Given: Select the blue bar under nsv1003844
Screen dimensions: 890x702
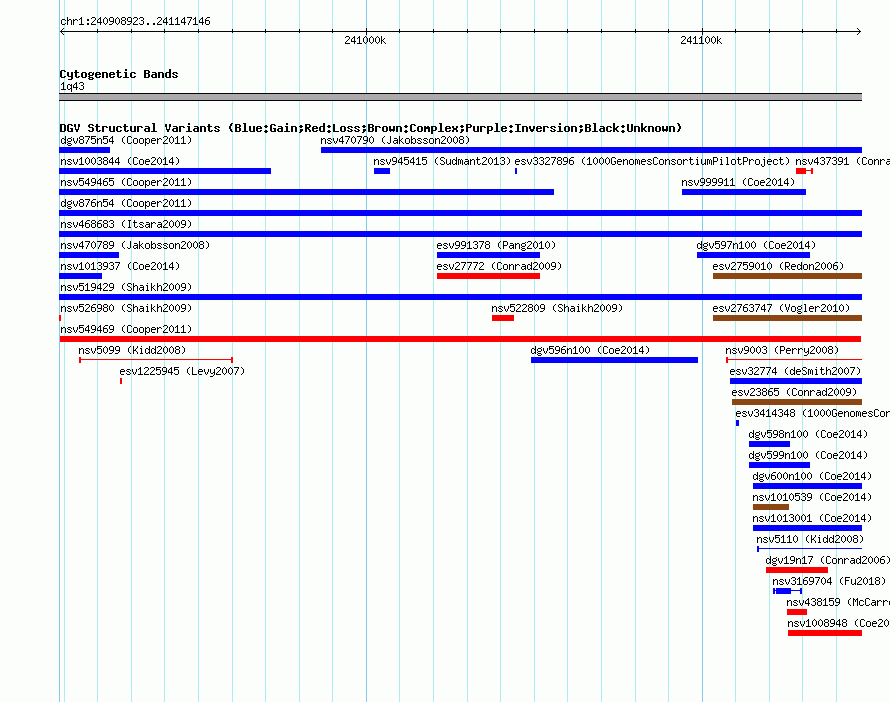Looking at the screenshot, I should pyautogui.click(x=165, y=171).
